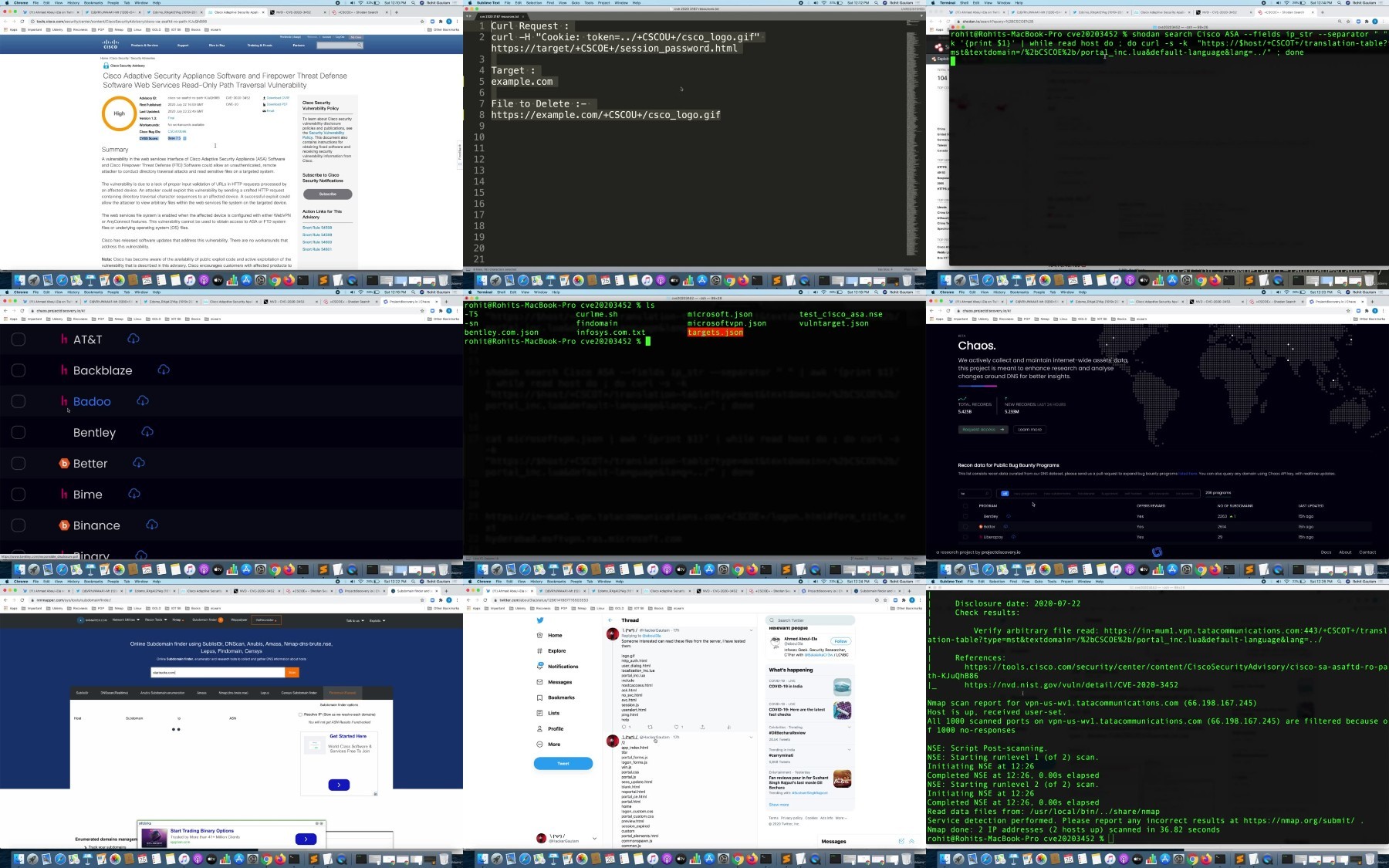Check the Liberapay row checkbox in Chaos

(965, 537)
